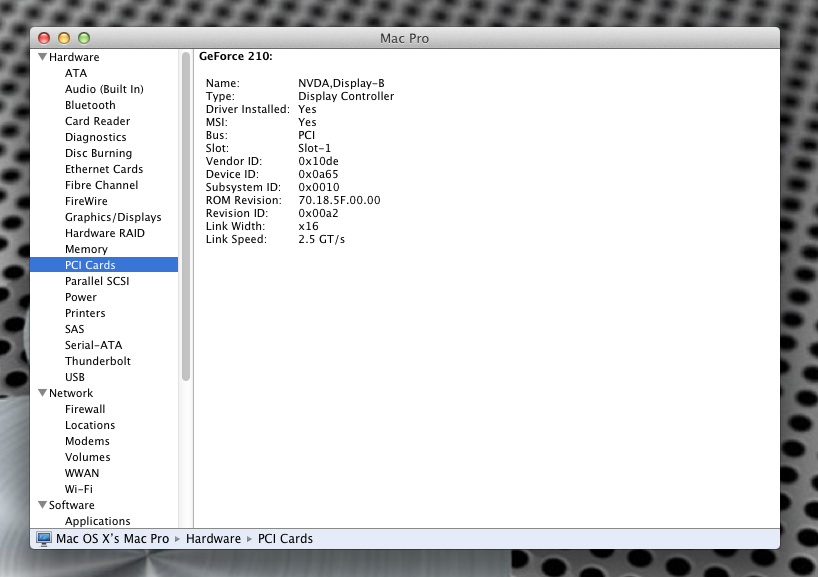Image resolution: width=818 pixels, height=577 pixels.
Task: Select Graphics/Displays in the sidebar
Action: (113, 217)
